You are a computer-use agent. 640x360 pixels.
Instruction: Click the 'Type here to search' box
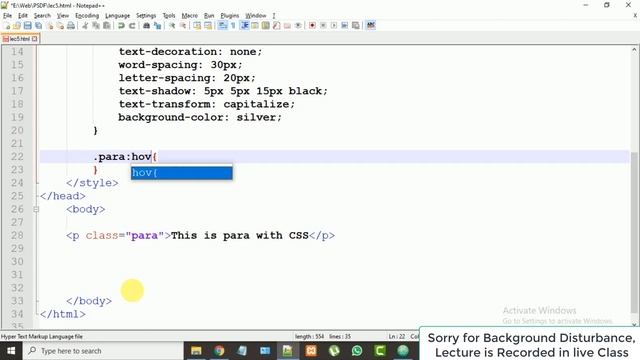point(104,351)
